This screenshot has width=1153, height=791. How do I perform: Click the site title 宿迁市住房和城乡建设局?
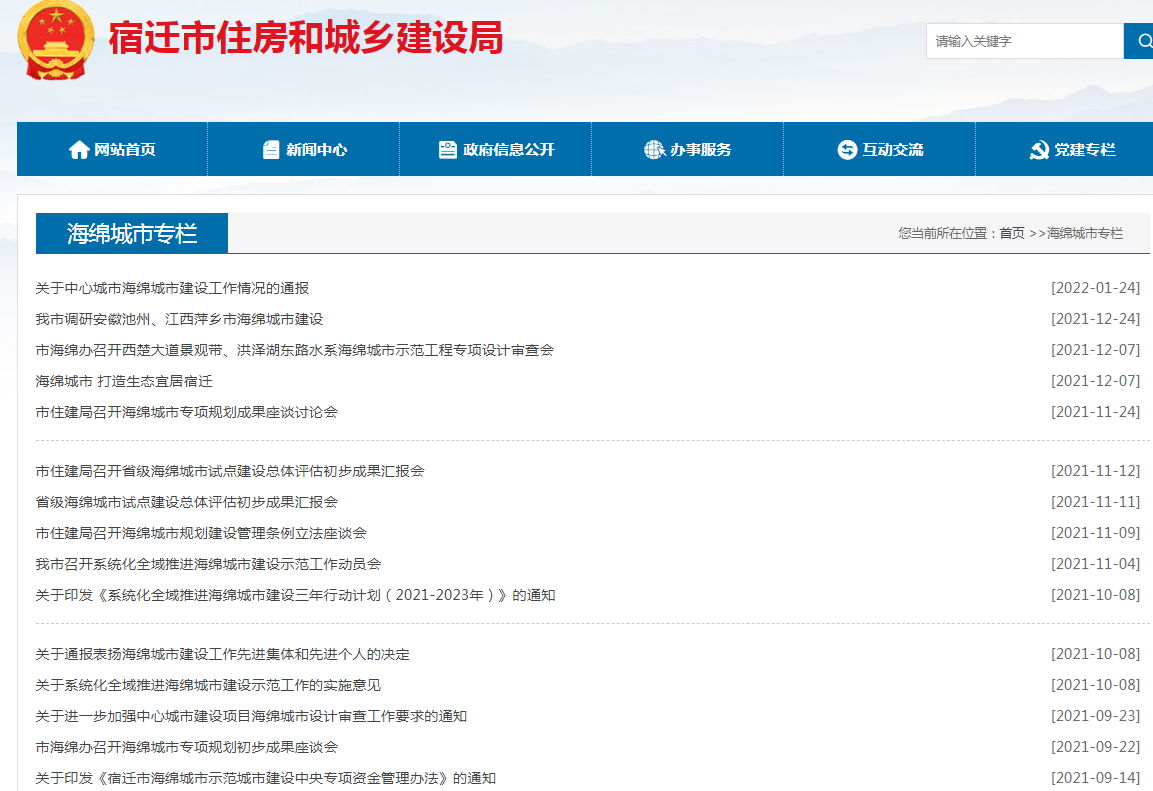[x=306, y=38]
